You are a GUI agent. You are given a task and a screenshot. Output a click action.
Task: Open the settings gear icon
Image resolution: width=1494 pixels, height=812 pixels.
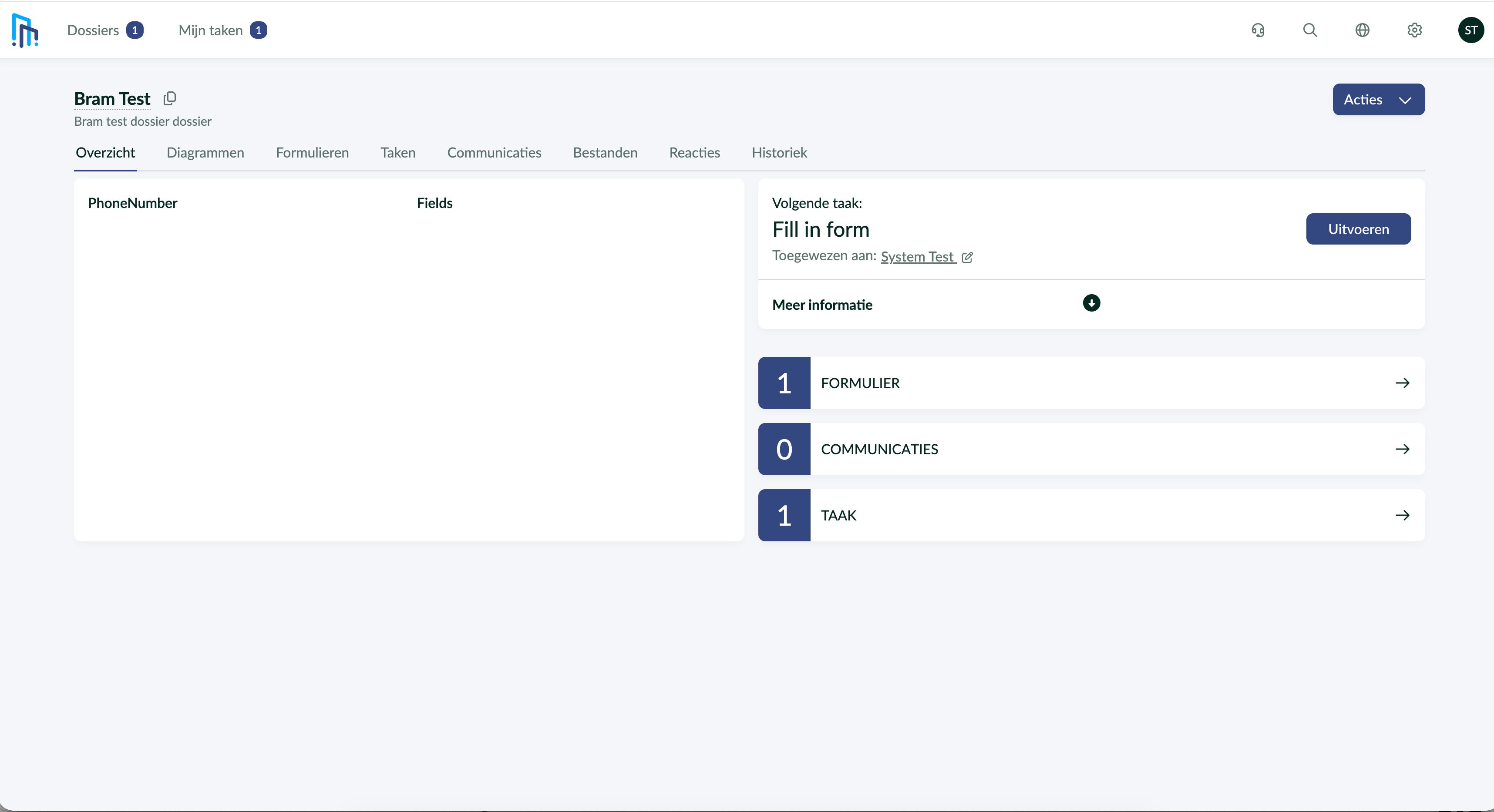pyautogui.click(x=1414, y=30)
